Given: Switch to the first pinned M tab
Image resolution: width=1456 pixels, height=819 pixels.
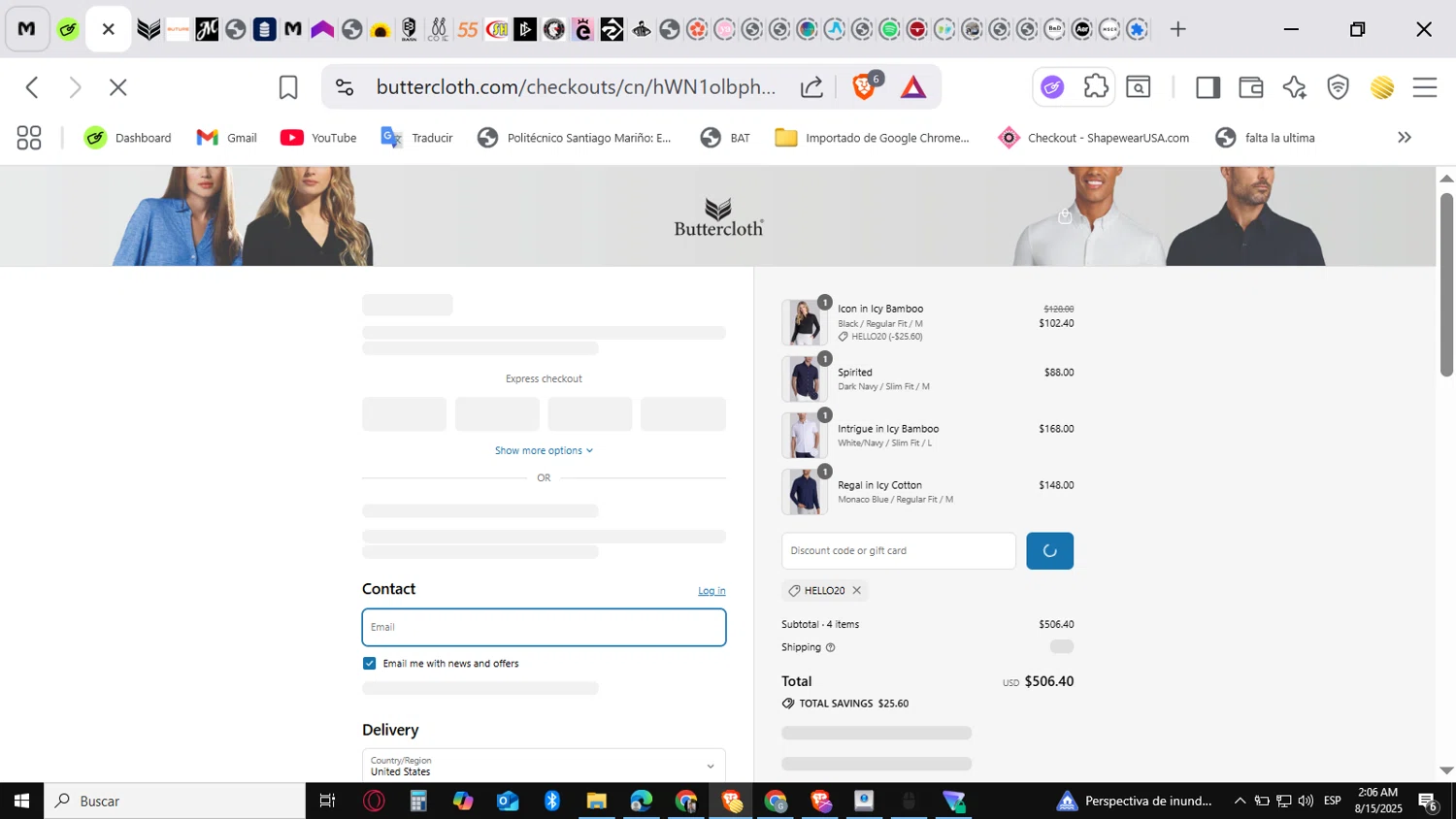Looking at the screenshot, I should [27, 29].
